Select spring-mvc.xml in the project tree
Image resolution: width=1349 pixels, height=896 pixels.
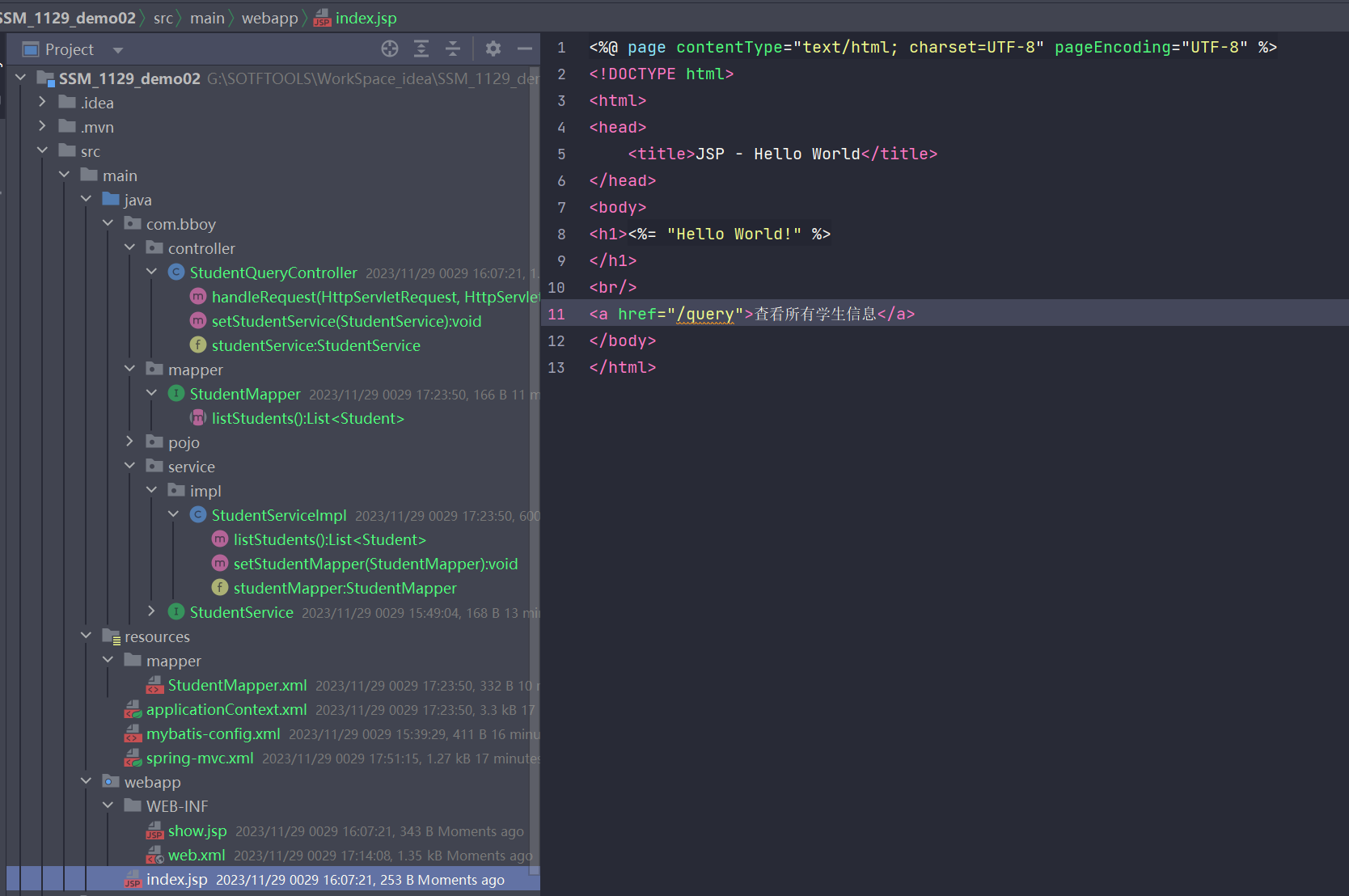[x=200, y=758]
